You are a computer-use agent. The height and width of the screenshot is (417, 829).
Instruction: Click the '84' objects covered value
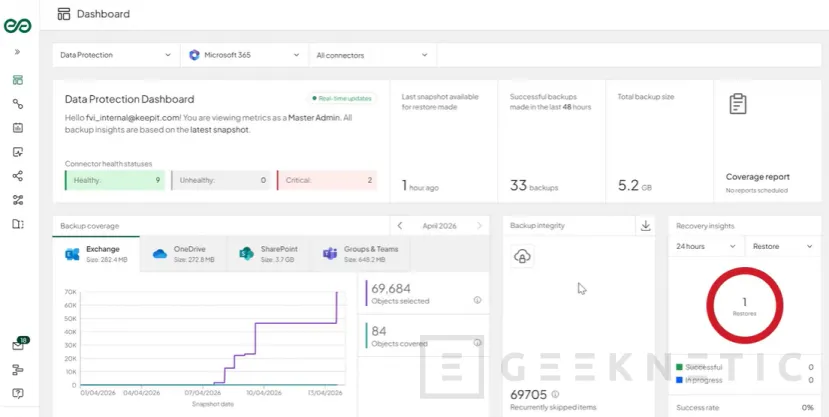pos(379,331)
